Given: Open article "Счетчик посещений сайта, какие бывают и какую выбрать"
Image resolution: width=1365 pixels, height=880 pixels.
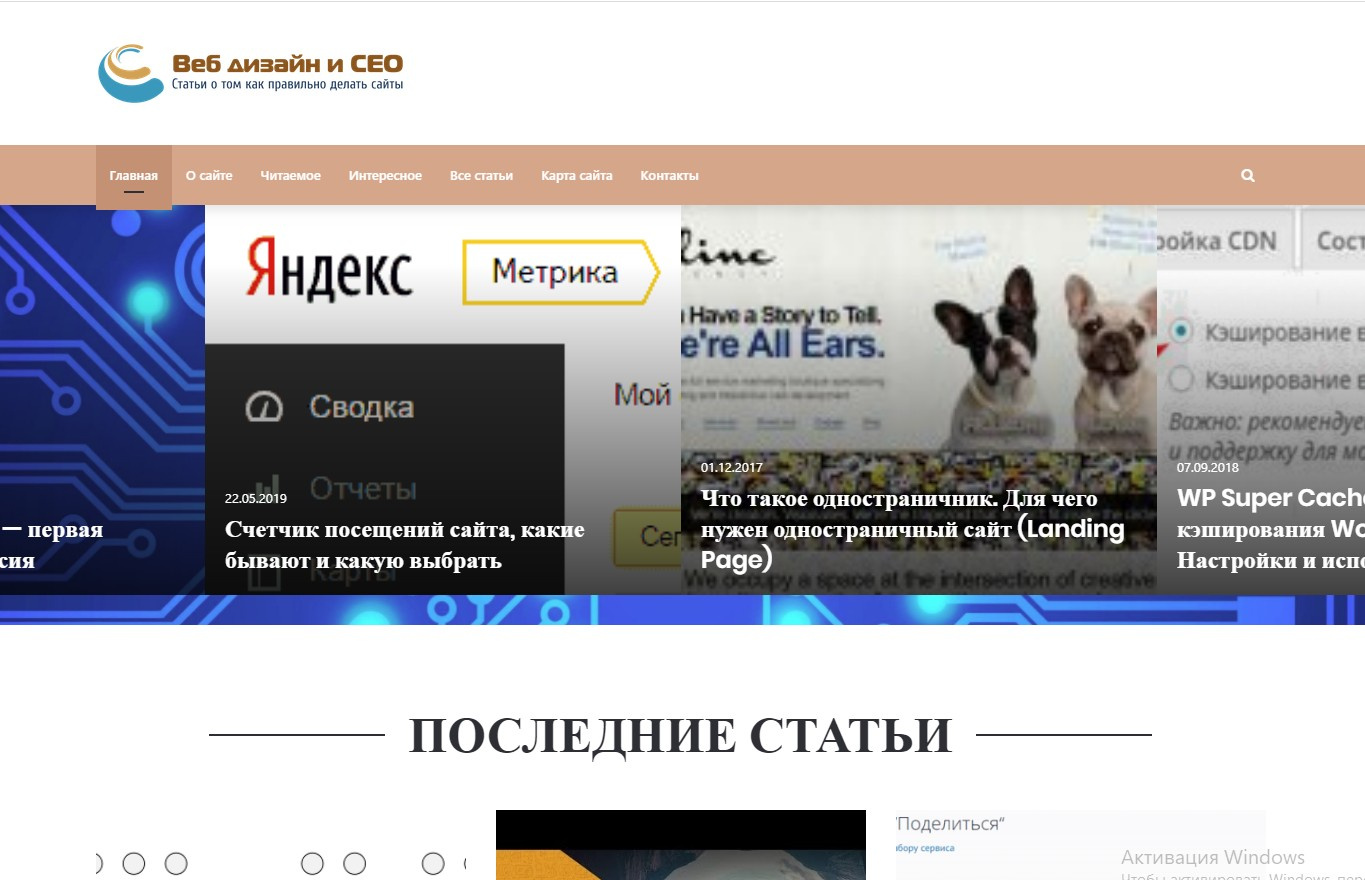Looking at the screenshot, I should click(x=405, y=545).
